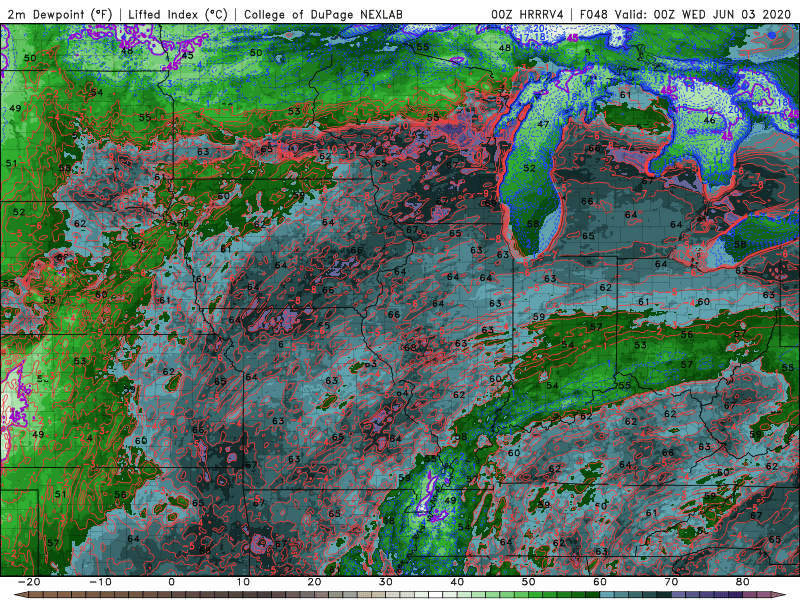This screenshot has height=600, width=800.
Task: Click the 30 tick label on colorbar
Action: [x=386, y=582]
